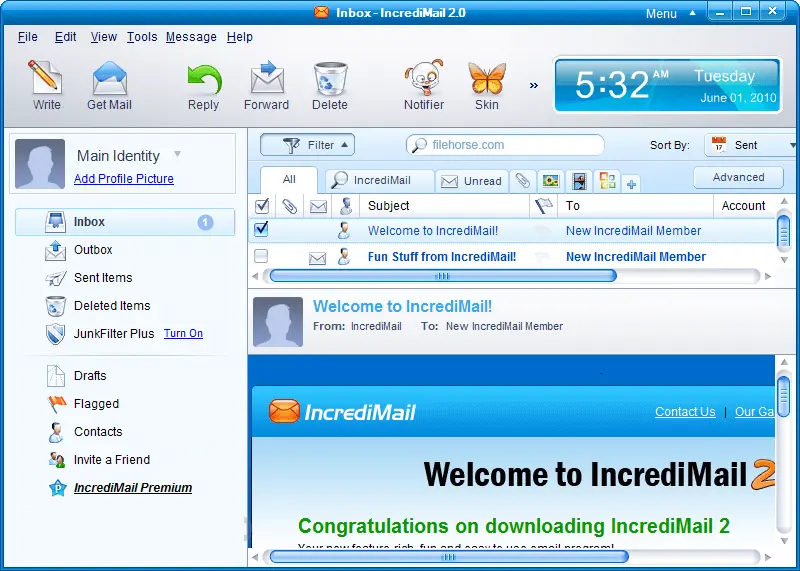This screenshot has width=800, height=571.
Task: Click the message list horizontal scrollbar
Action: click(442, 275)
